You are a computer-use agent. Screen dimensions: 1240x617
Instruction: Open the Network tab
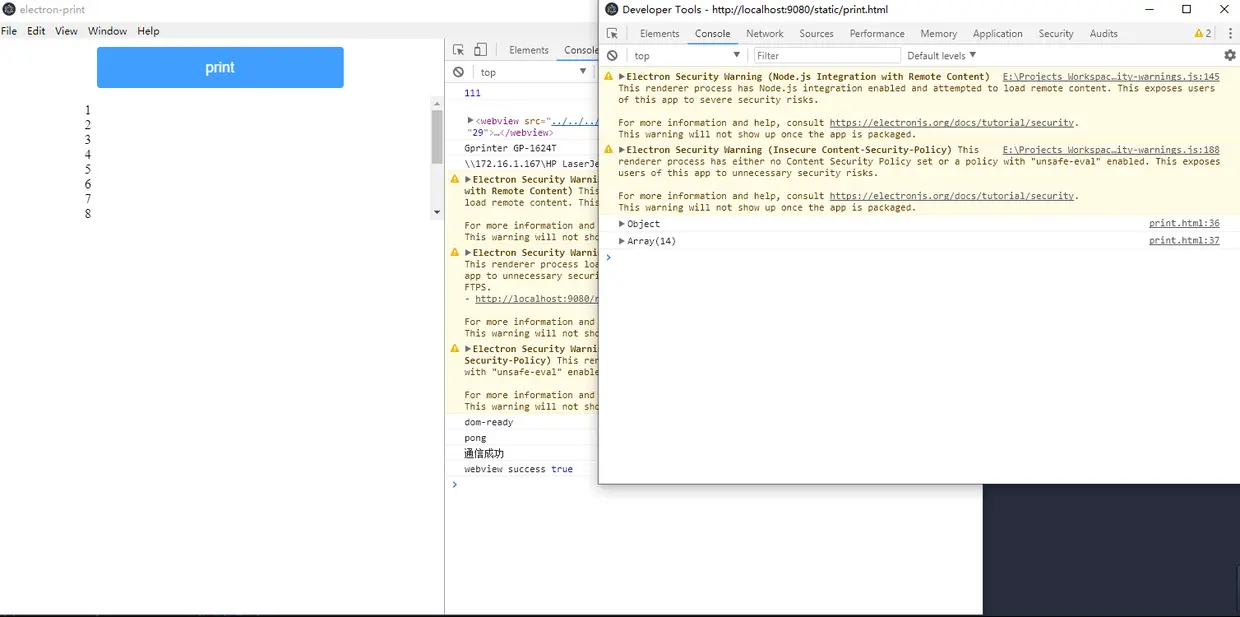click(765, 33)
